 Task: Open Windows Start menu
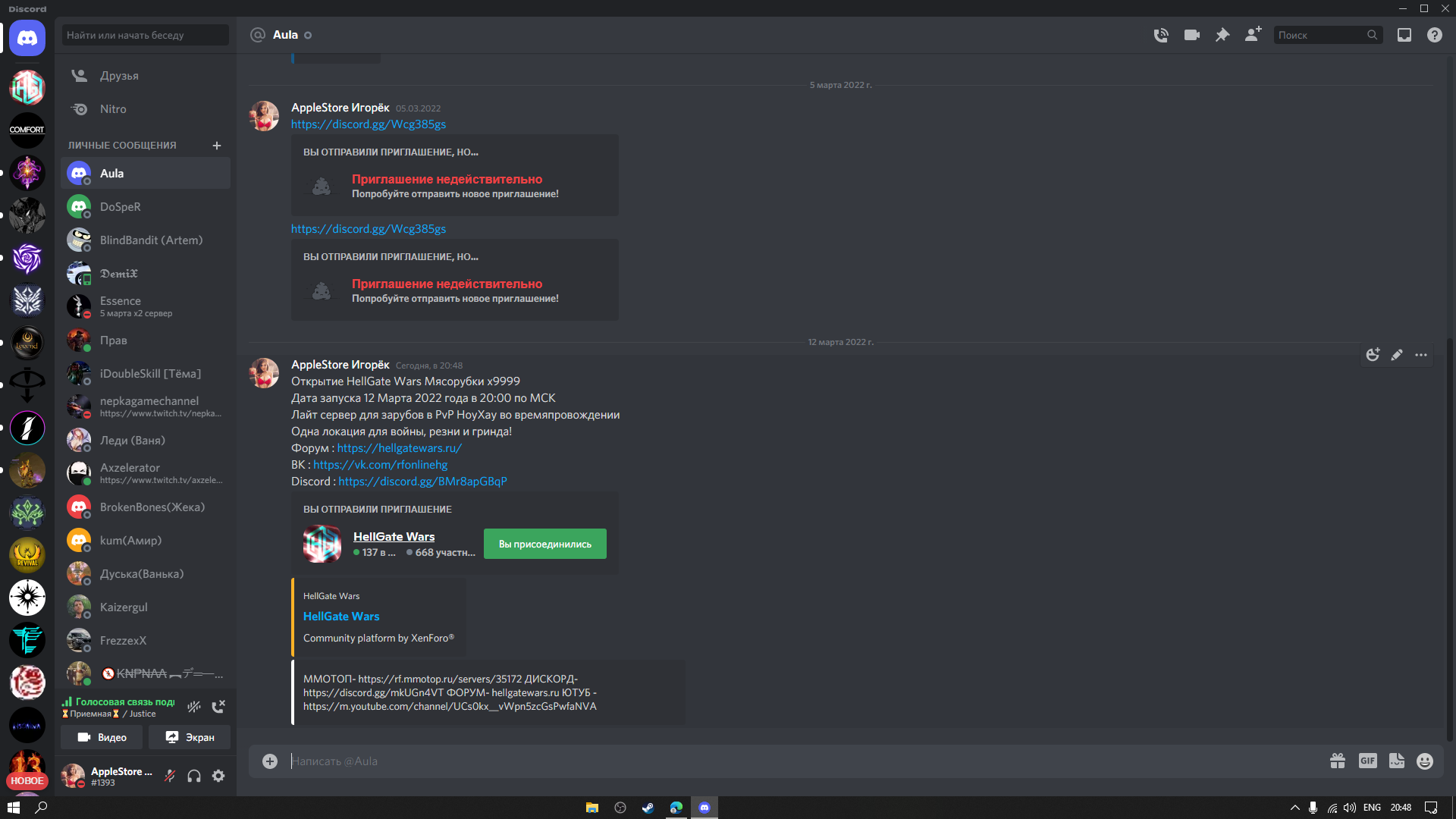[x=14, y=808]
